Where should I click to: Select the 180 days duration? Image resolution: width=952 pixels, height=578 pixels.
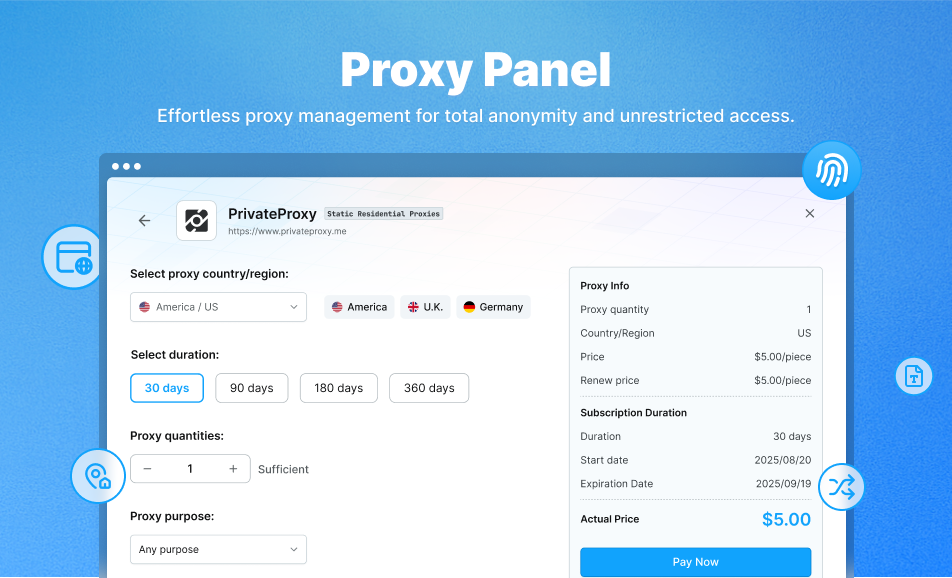pos(338,388)
